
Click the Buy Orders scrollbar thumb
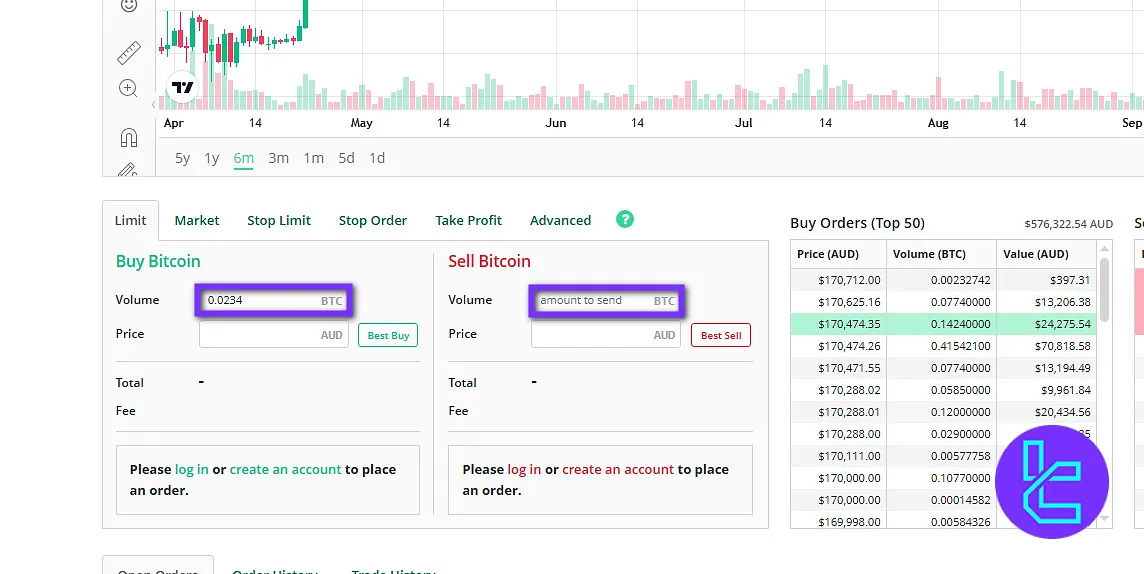1105,290
